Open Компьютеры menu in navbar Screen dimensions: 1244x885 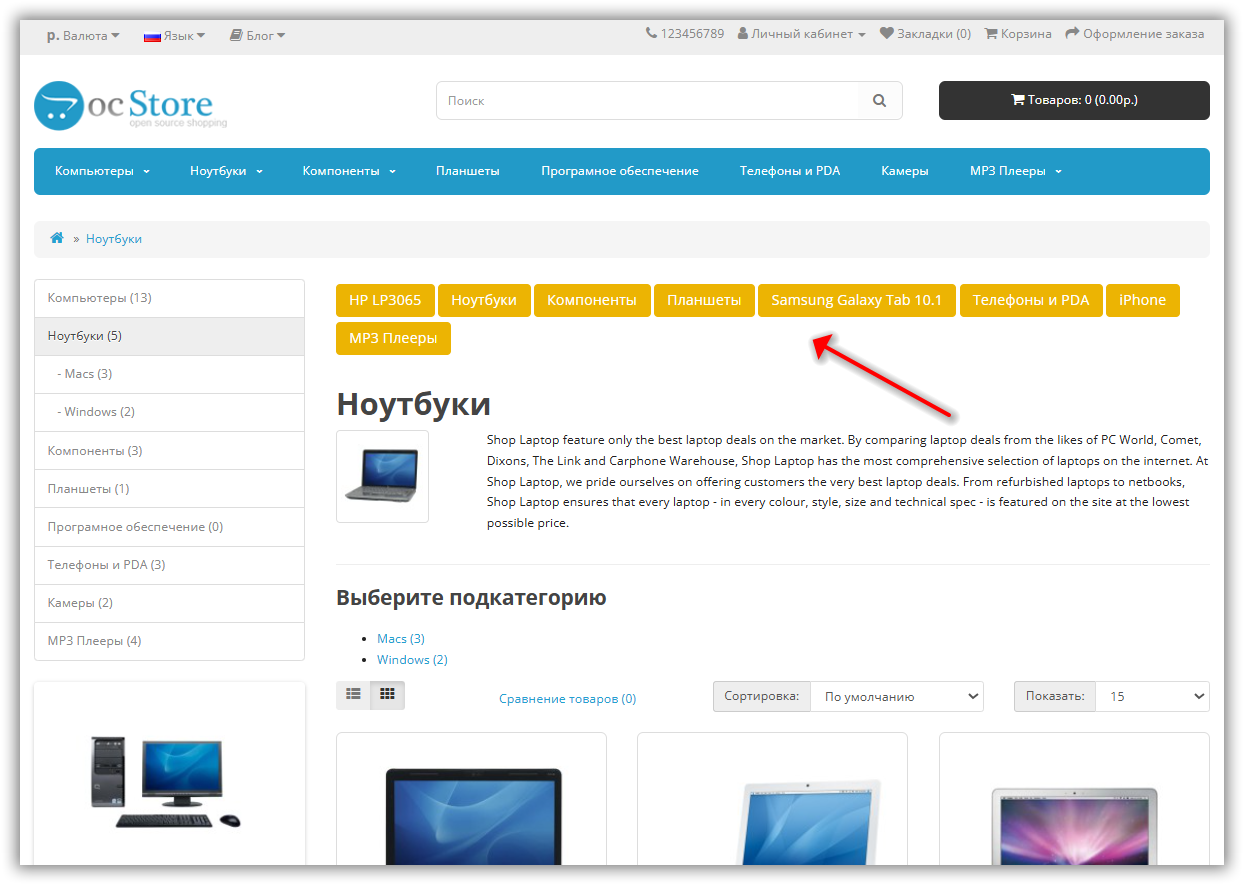[102, 171]
